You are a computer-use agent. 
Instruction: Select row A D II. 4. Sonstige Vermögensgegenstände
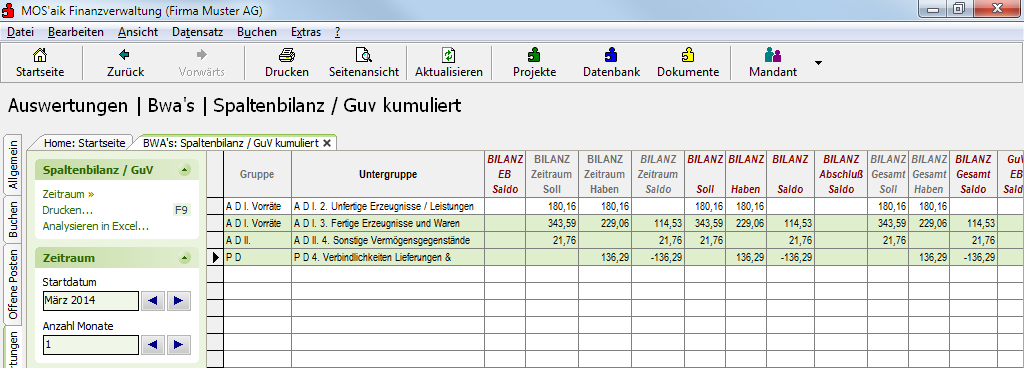point(615,240)
